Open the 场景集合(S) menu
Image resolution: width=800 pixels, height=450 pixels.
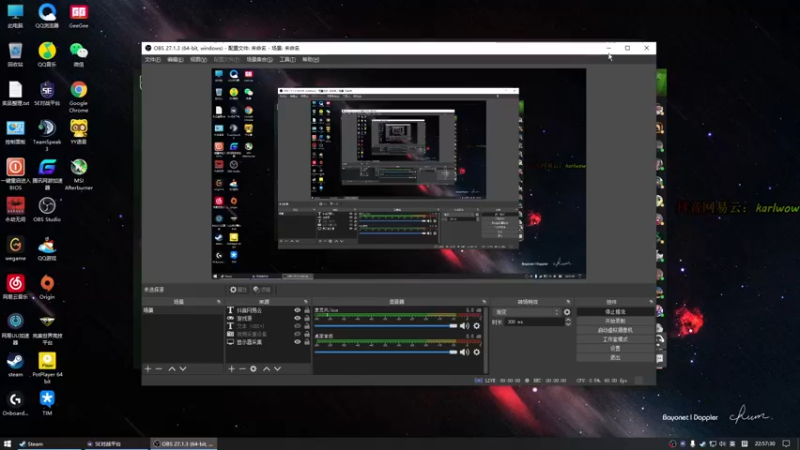pyautogui.click(x=259, y=60)
